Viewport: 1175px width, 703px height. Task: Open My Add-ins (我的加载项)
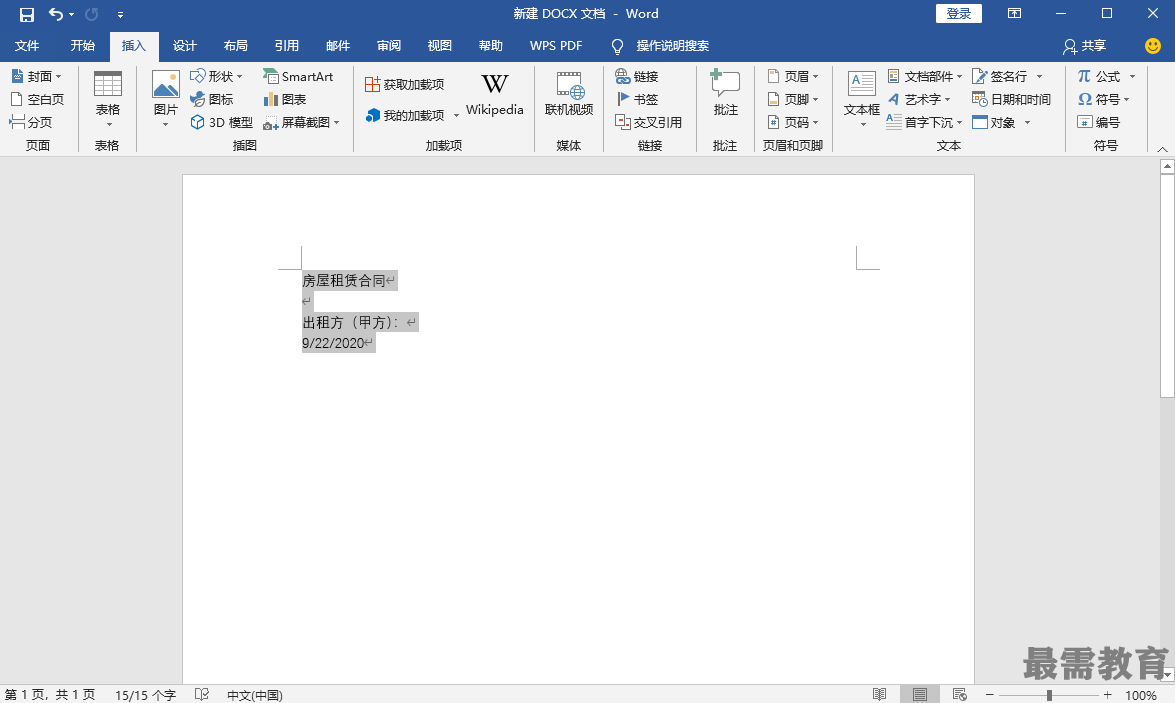(x=411, y=115)
